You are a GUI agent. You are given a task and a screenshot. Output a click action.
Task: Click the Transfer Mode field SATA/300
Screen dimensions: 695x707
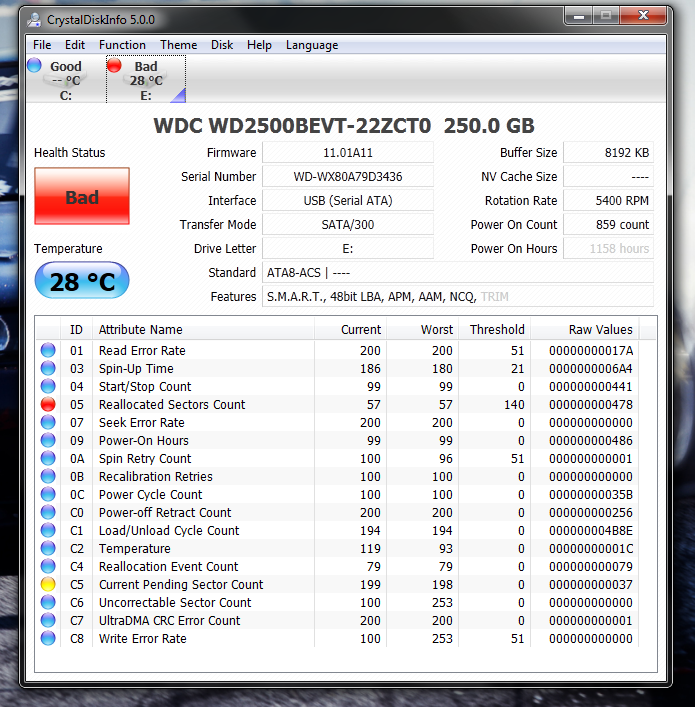[x=348, y=225]
